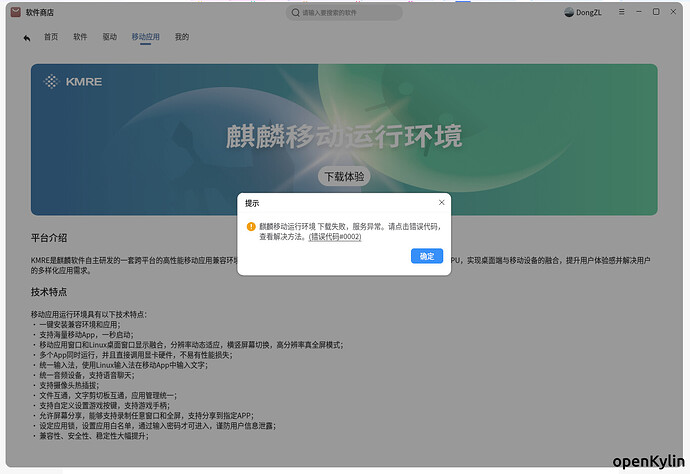Select the 移动应用 tab

tap(146, 37)
